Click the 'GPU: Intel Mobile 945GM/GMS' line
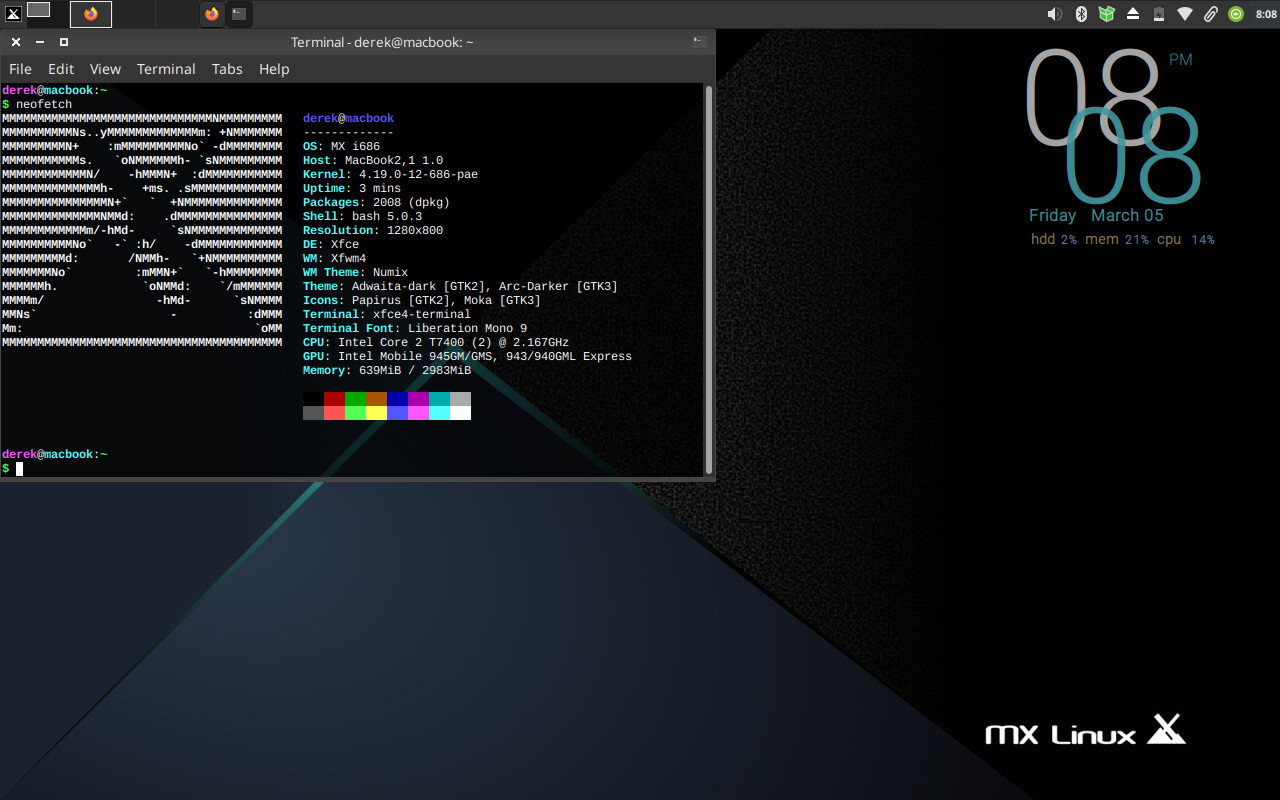 tap(467, 356)
